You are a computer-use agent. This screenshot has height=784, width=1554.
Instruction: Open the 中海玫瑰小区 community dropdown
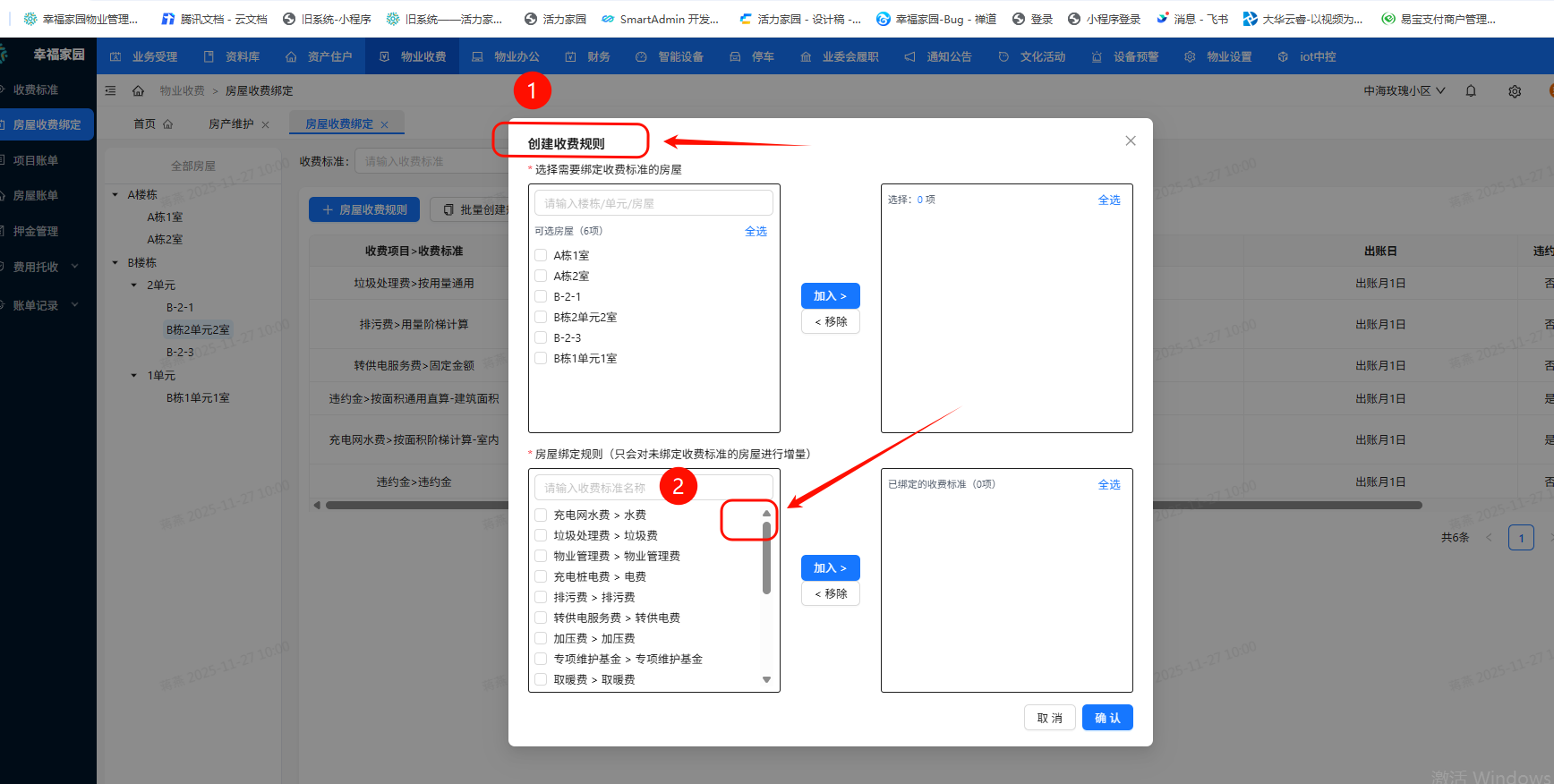coord(1405,90)
